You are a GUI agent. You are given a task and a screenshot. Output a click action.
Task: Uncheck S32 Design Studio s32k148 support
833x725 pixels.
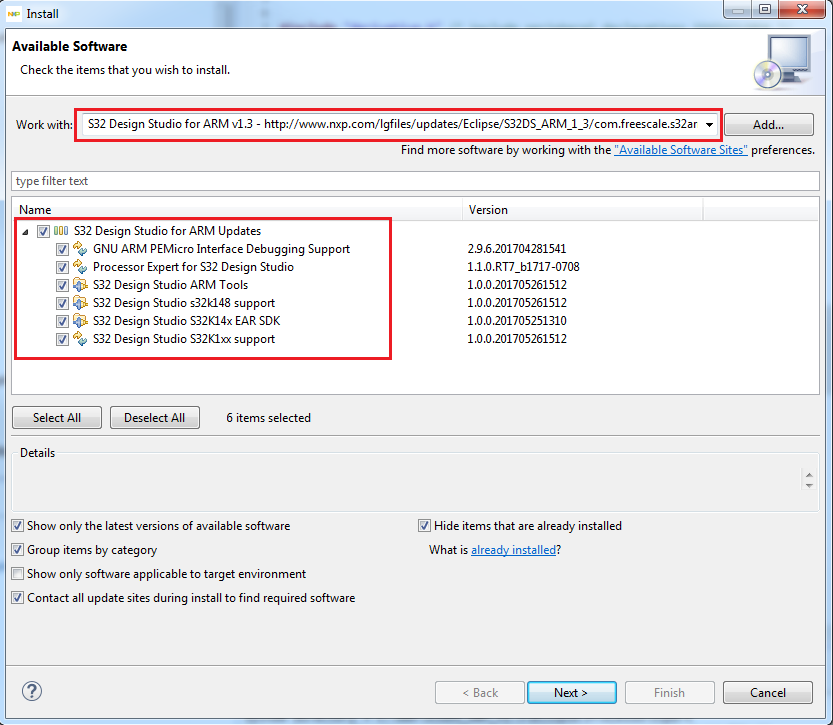pyautogui.click(x=62, y=303)
